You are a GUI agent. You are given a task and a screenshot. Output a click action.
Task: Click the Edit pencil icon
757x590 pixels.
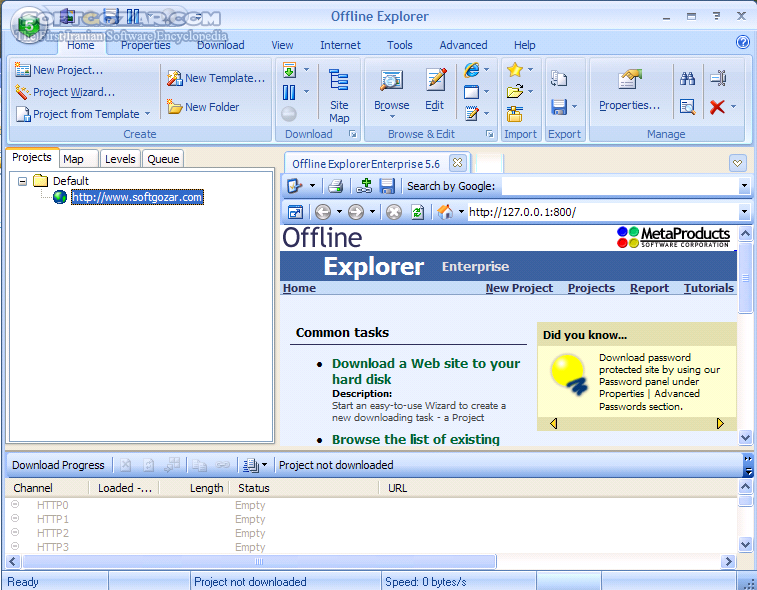pyautogui.click(x=435, y=90)
